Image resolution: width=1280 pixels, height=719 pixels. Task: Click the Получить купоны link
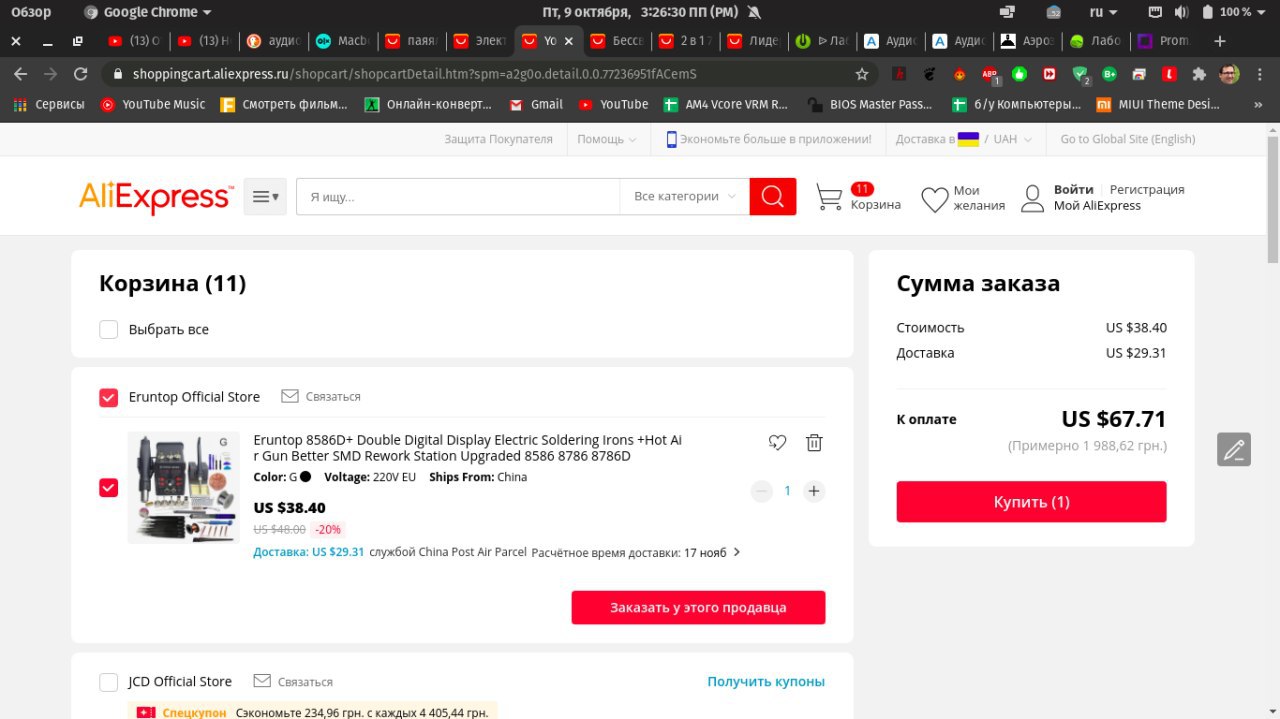coord(766,681)
